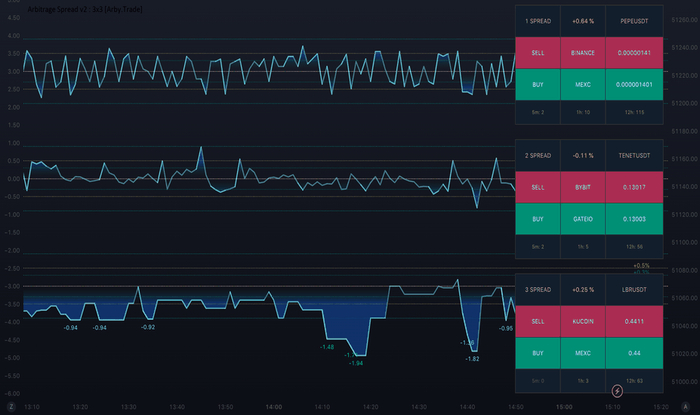Select the BINANCE exchange cell

(x=583, y=53)
